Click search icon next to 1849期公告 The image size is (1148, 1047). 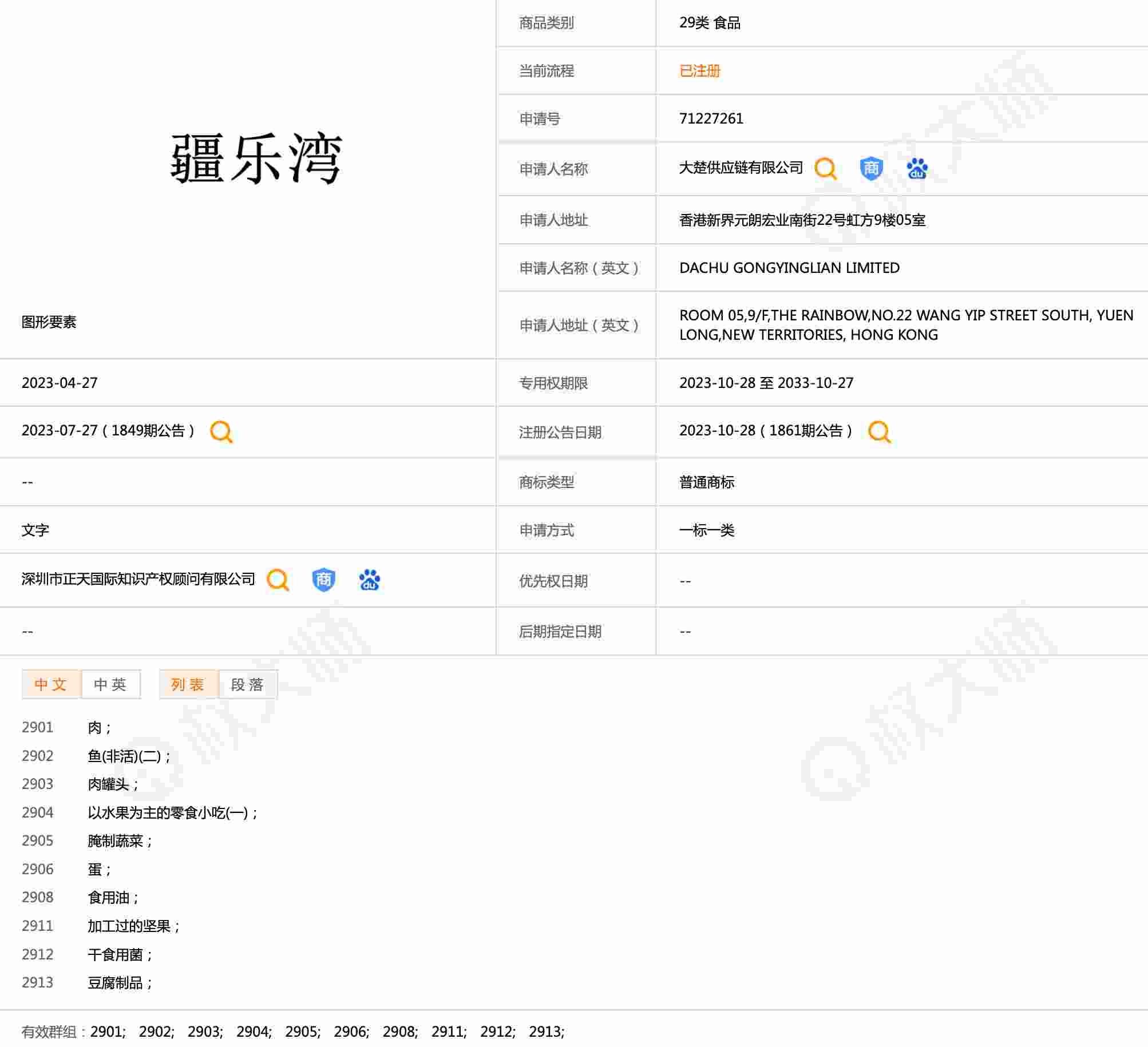point(221,431)
